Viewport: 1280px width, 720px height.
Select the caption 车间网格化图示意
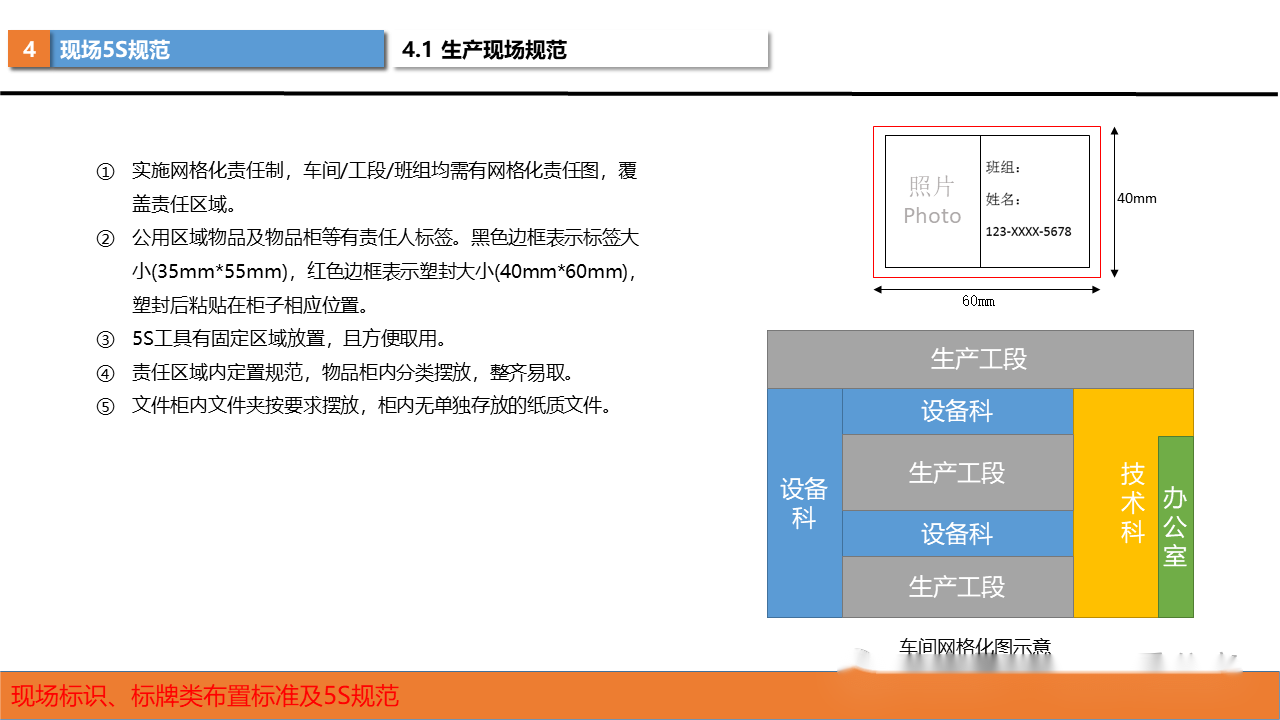pos(975,647)
